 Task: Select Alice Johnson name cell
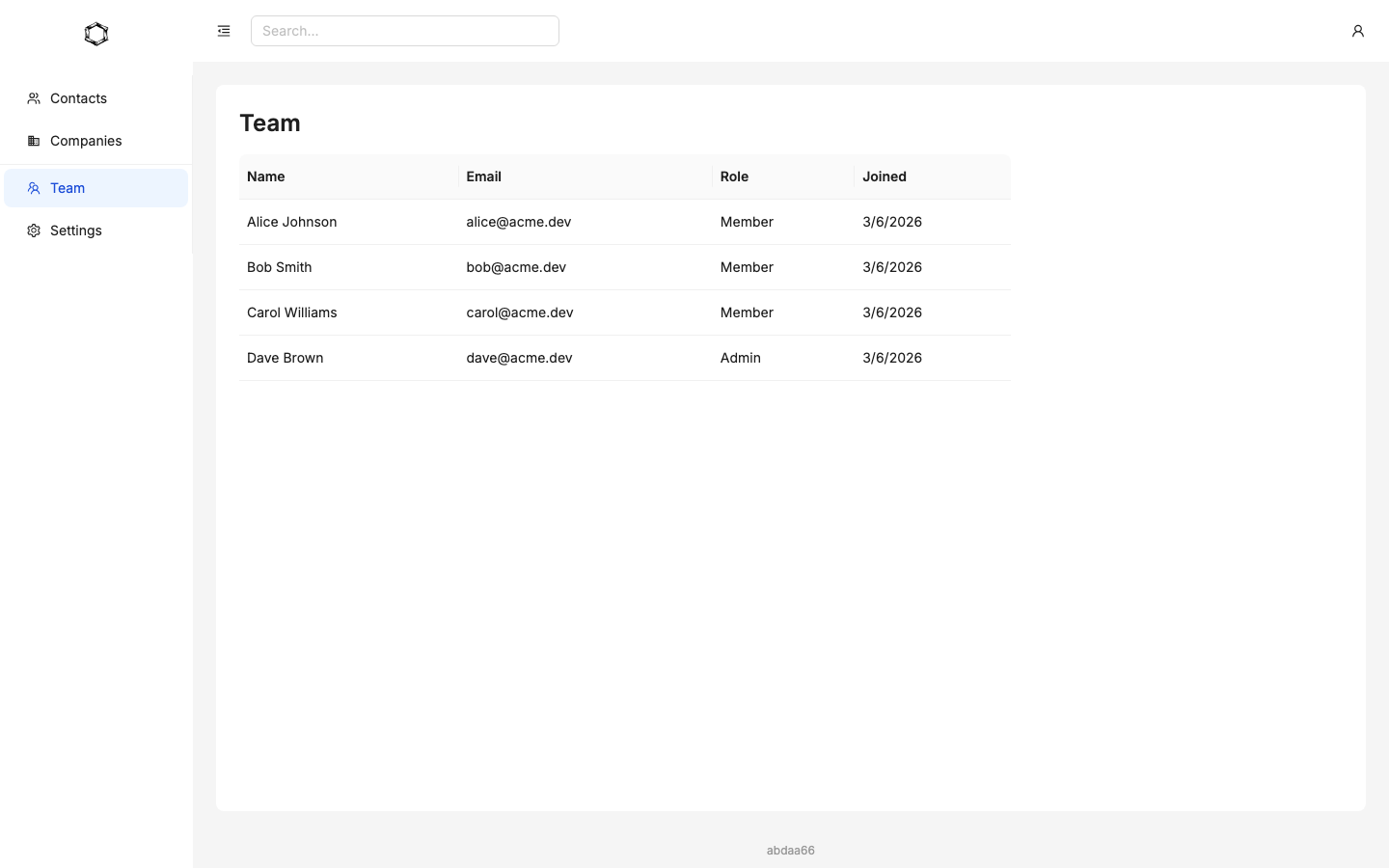(x=348, y=222)
